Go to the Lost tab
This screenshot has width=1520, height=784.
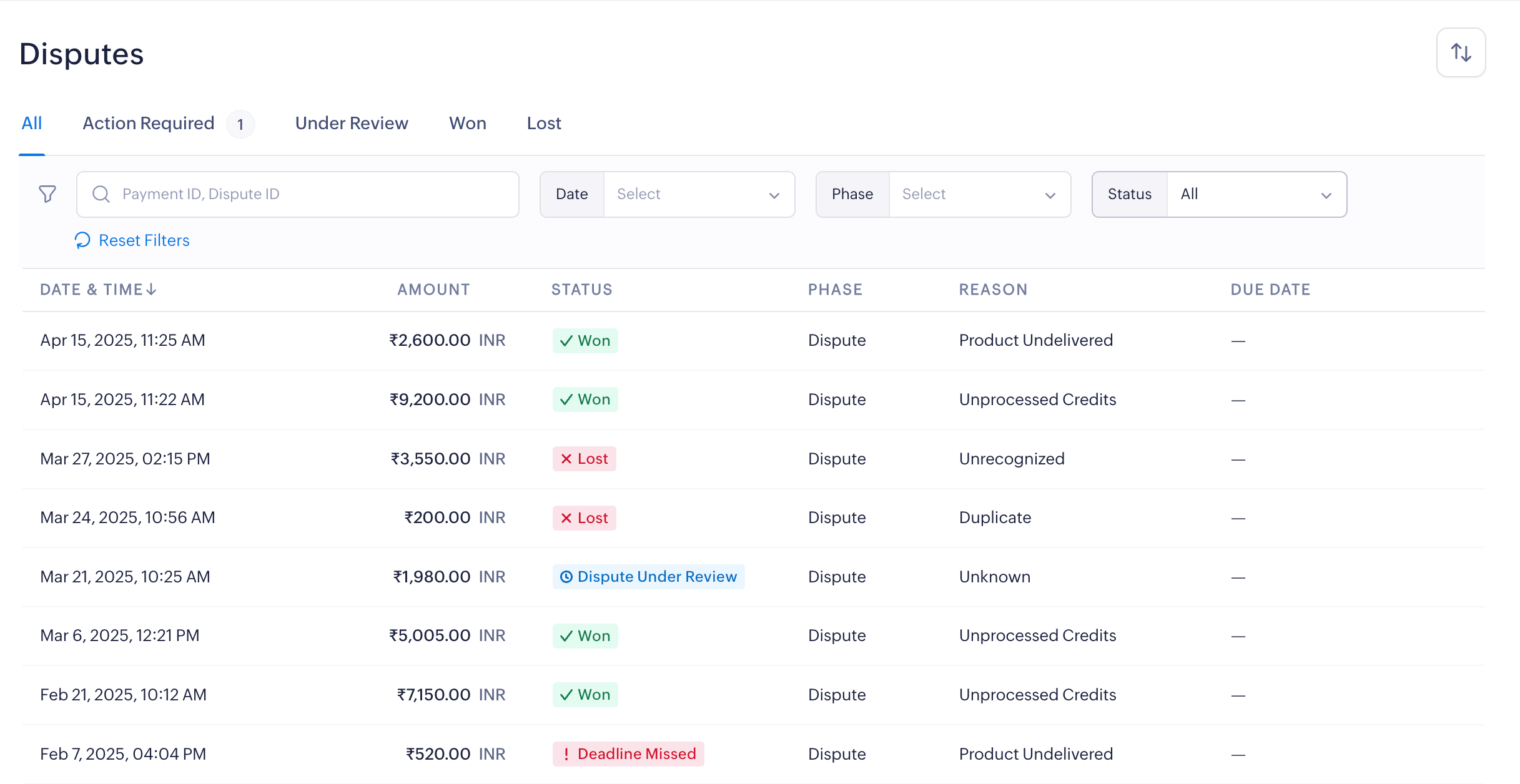pyautogui.click(x=544, y=124)
